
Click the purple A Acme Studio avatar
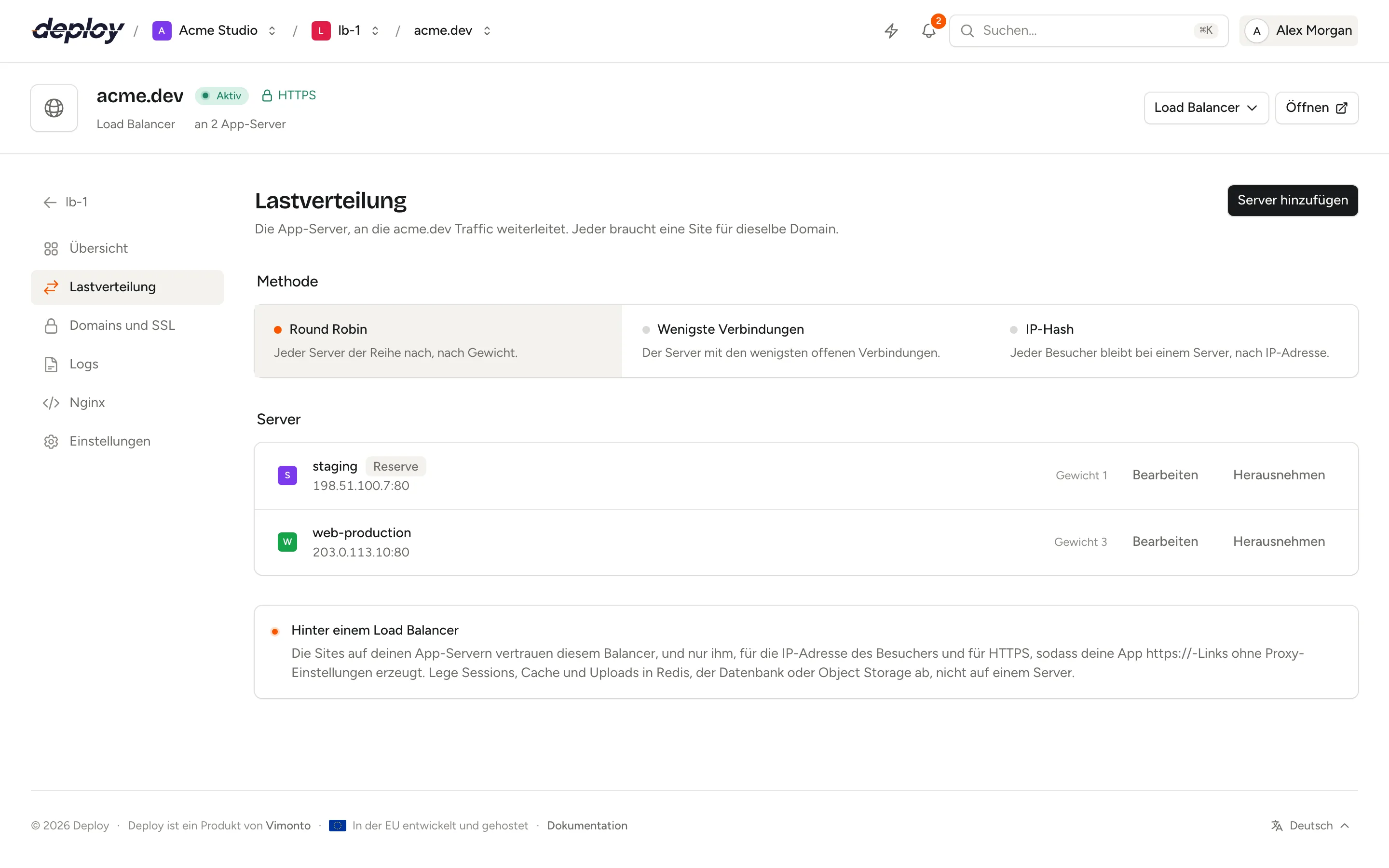161,30
